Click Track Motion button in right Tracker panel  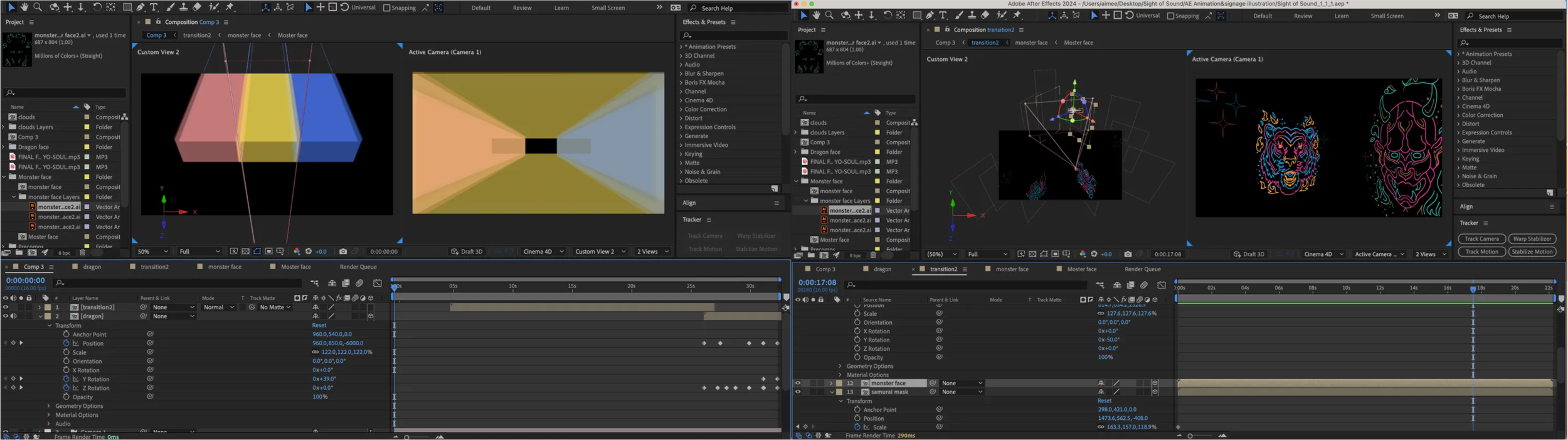coord(1481,252)
